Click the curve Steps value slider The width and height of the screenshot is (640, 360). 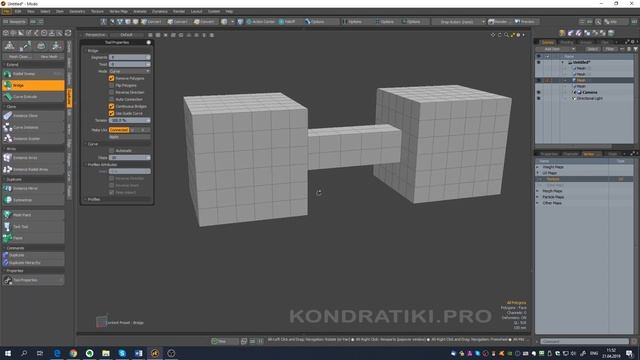(129, 158)
